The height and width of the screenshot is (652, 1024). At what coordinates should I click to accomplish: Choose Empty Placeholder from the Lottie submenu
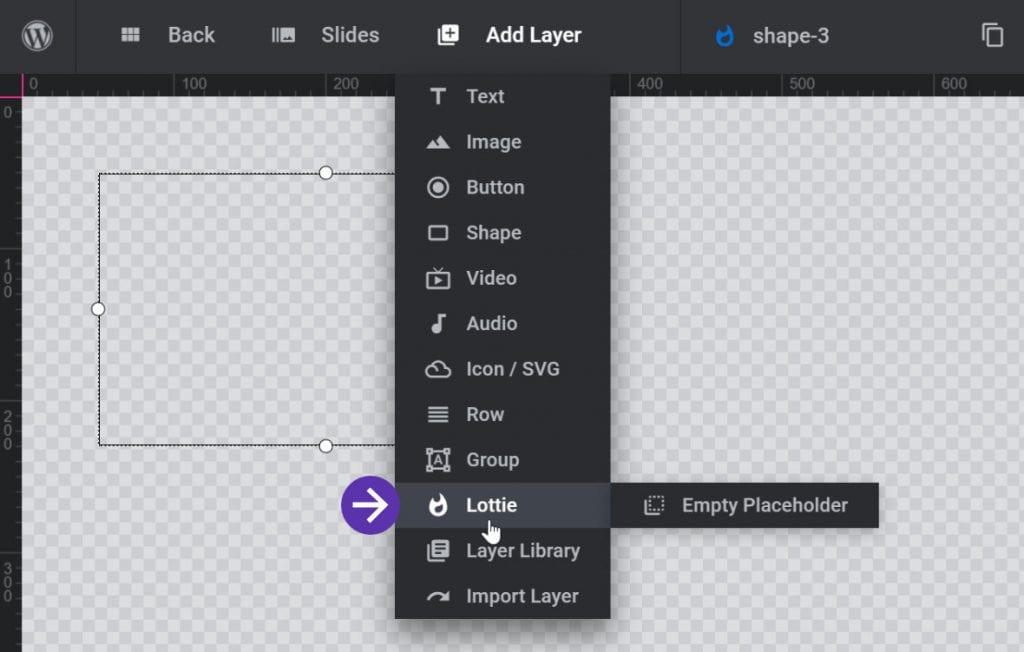click(x=763, y=505)
